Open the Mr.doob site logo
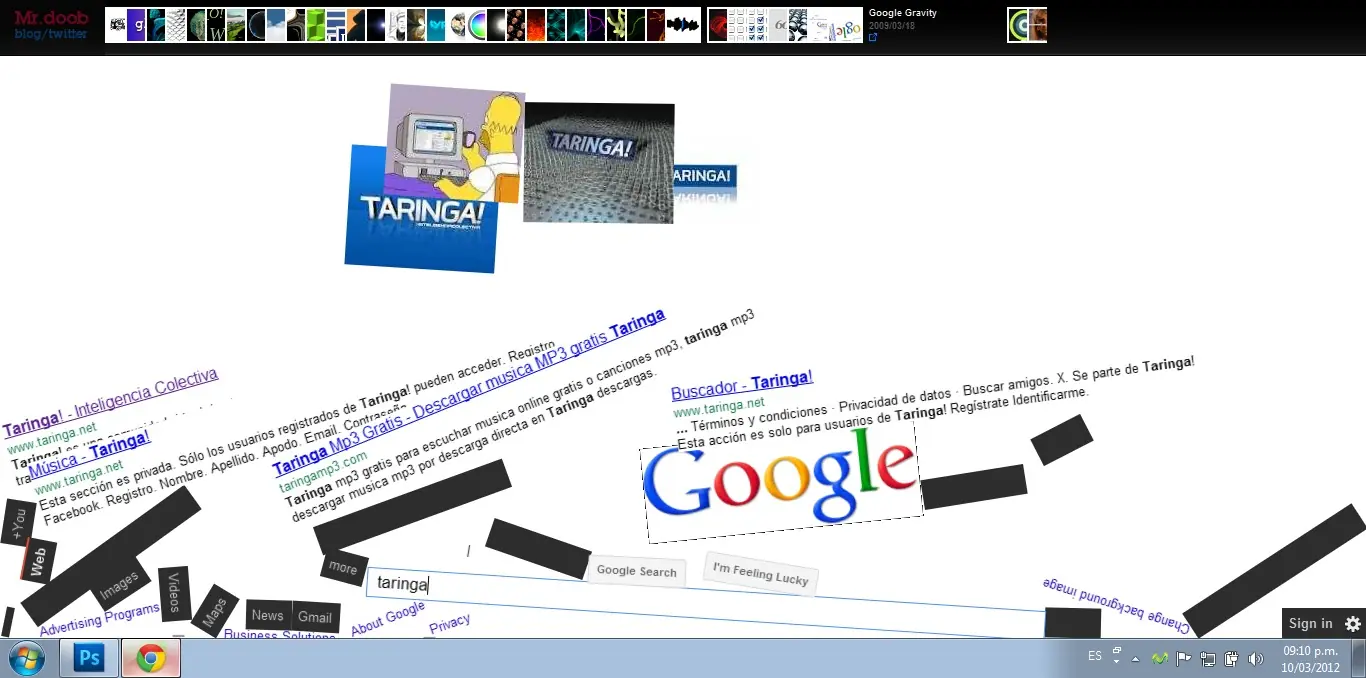This screenshot has height=678, width=1366. click(51, 17)
